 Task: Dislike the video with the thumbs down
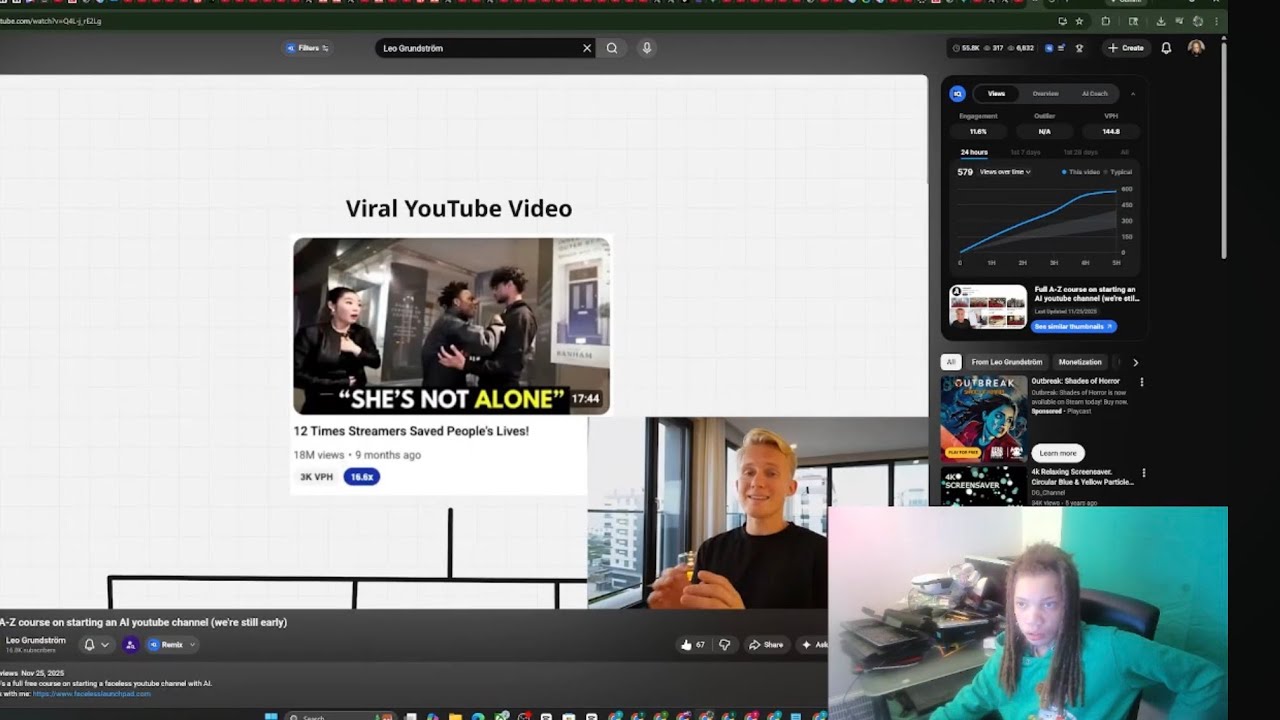point(725,645)
